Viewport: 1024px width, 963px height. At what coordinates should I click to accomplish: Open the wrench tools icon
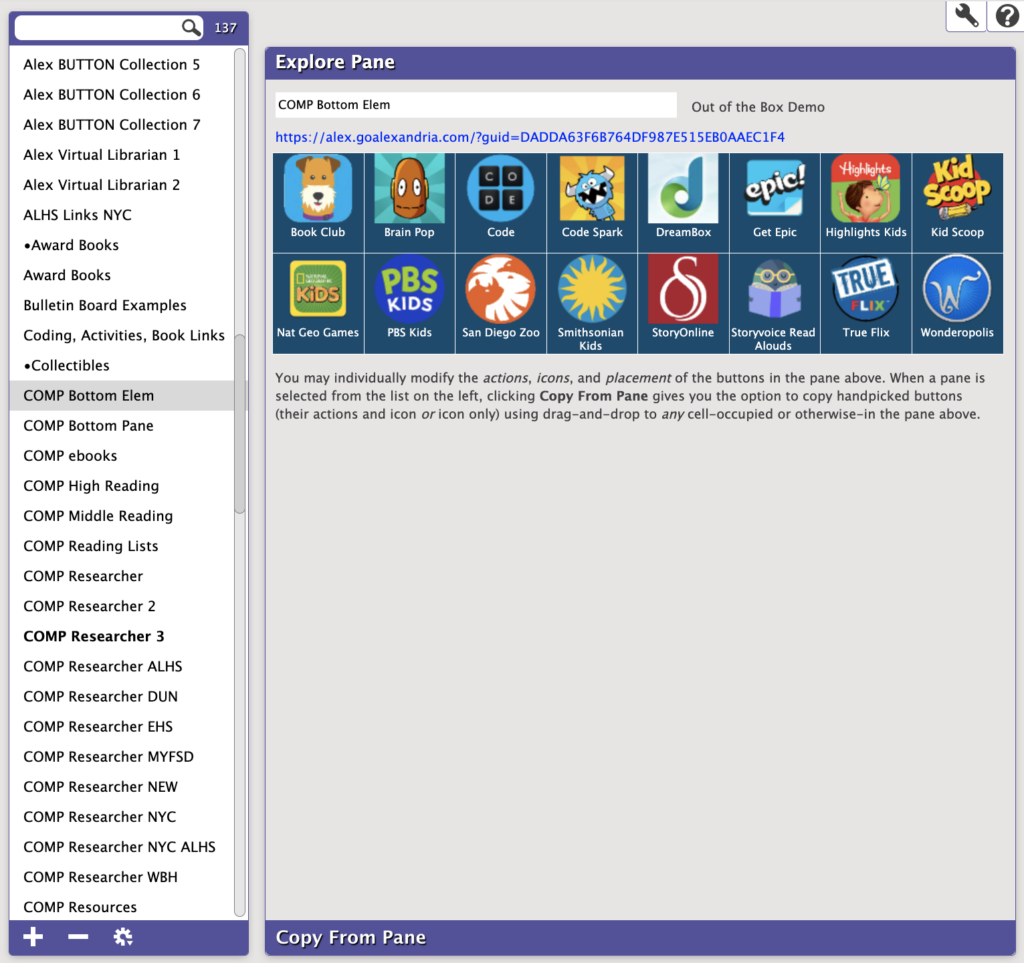tap(964, 16)
